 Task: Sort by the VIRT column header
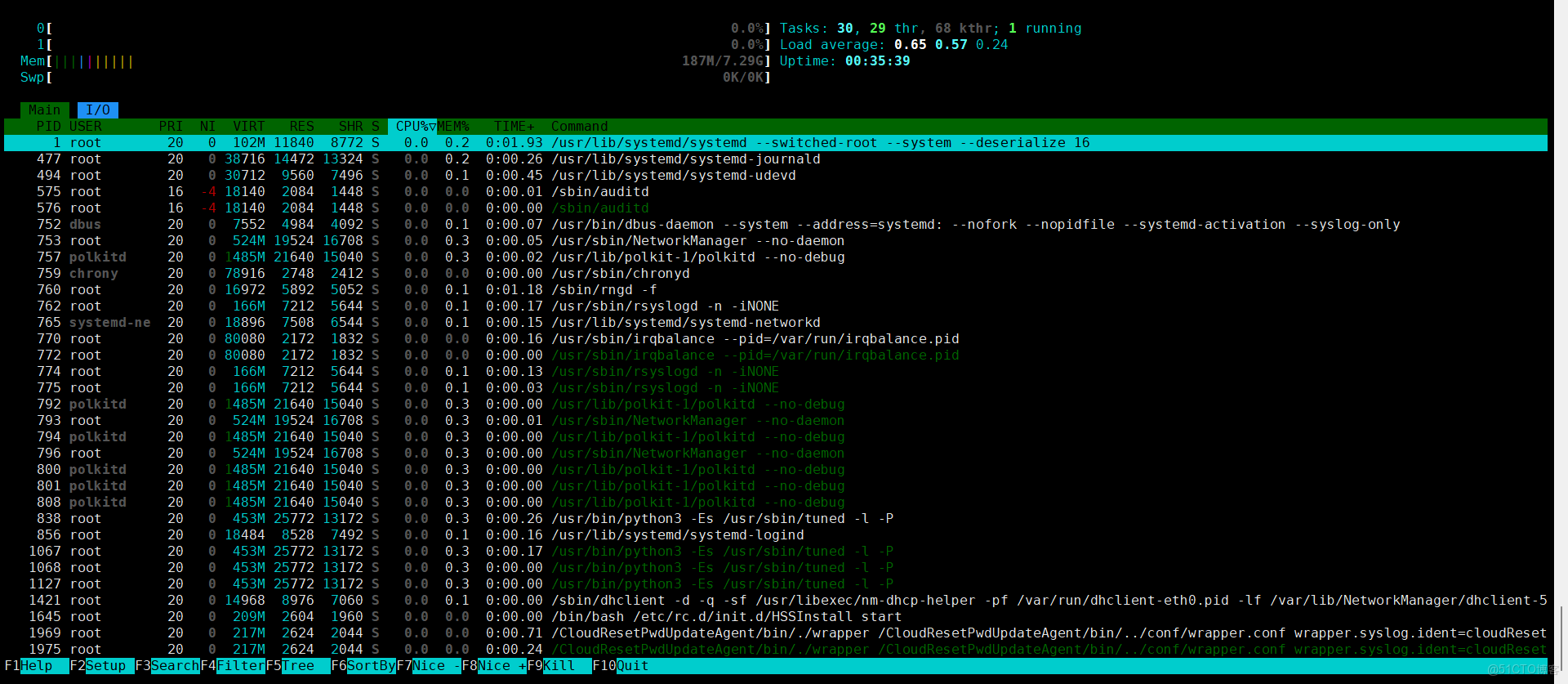tap(248, 127)
